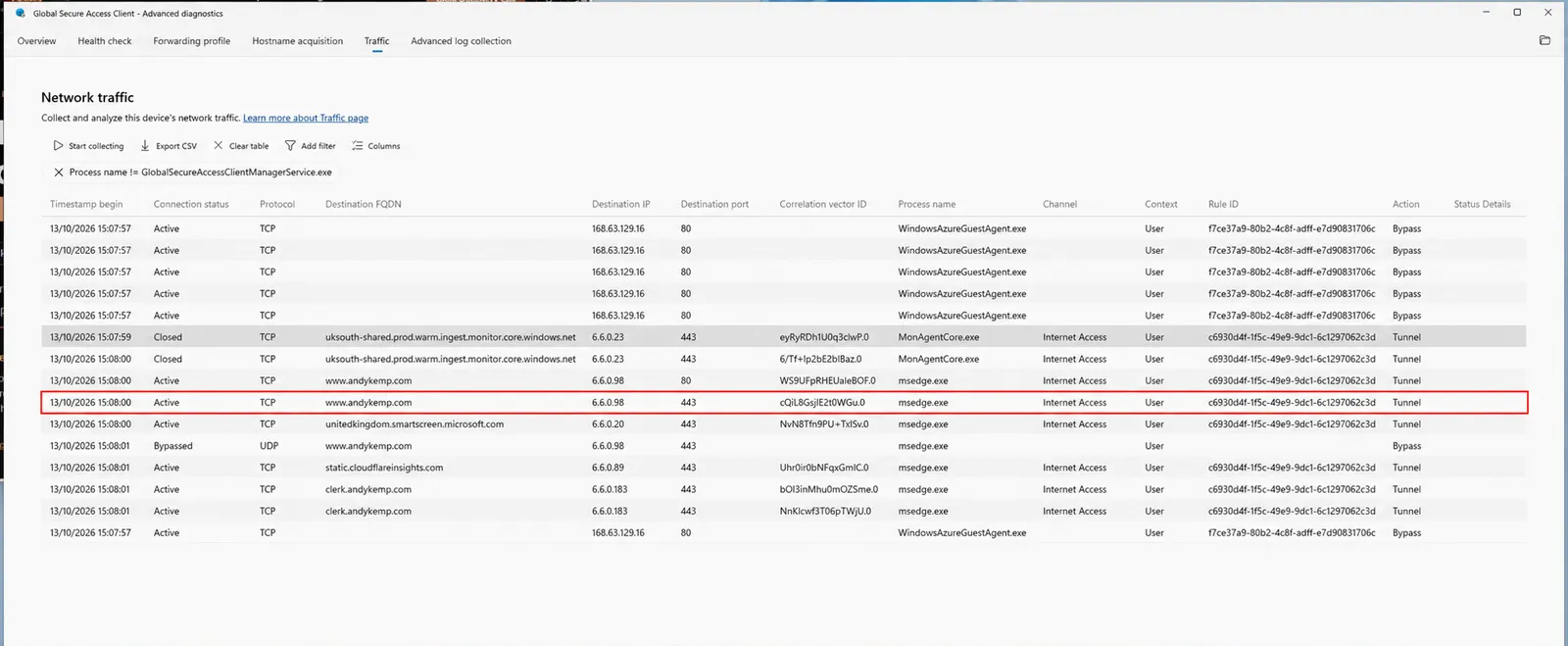The image size is (1568, 646).
Task: Switch to the Health check tab
Action: 105,41
